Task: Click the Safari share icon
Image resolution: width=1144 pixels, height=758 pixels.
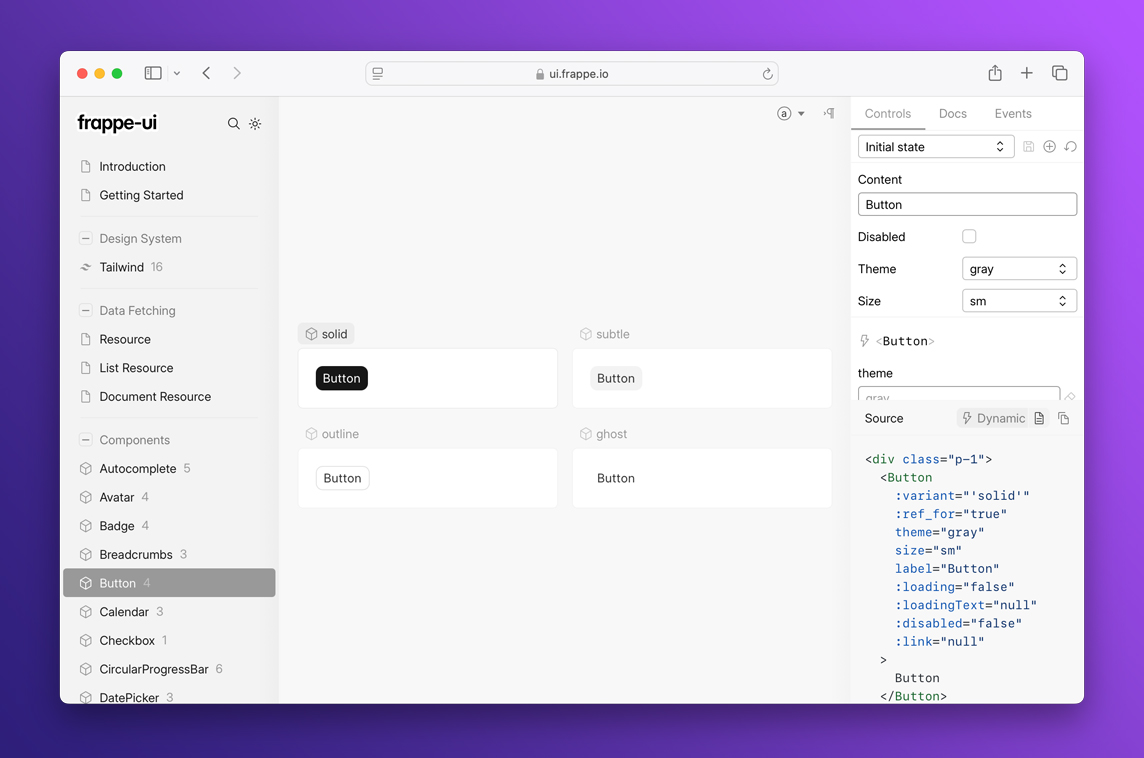Action: click(994, 73)
